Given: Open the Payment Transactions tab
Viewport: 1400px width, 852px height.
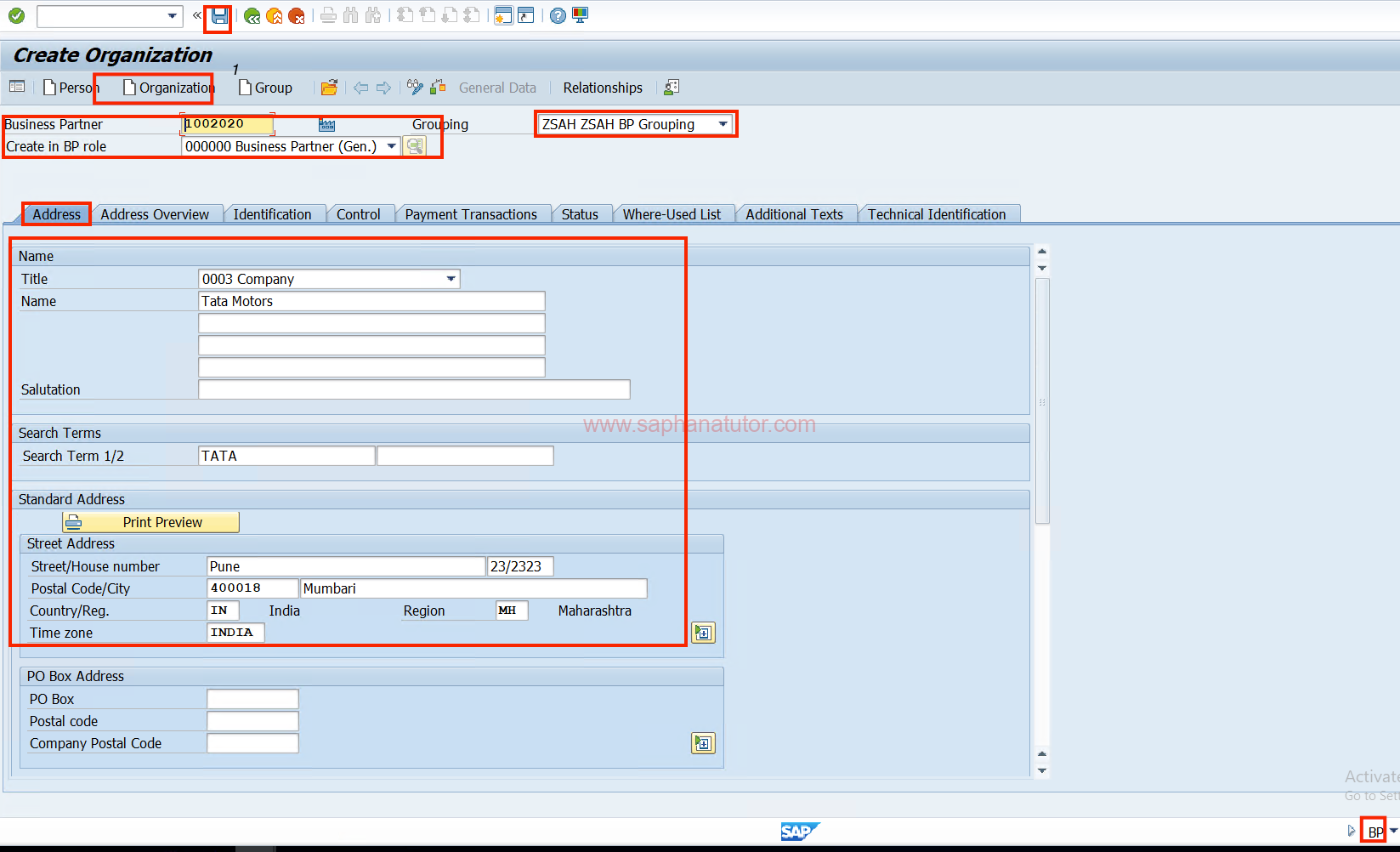Looking at the screenshot, I should click(x=471, y=214).
